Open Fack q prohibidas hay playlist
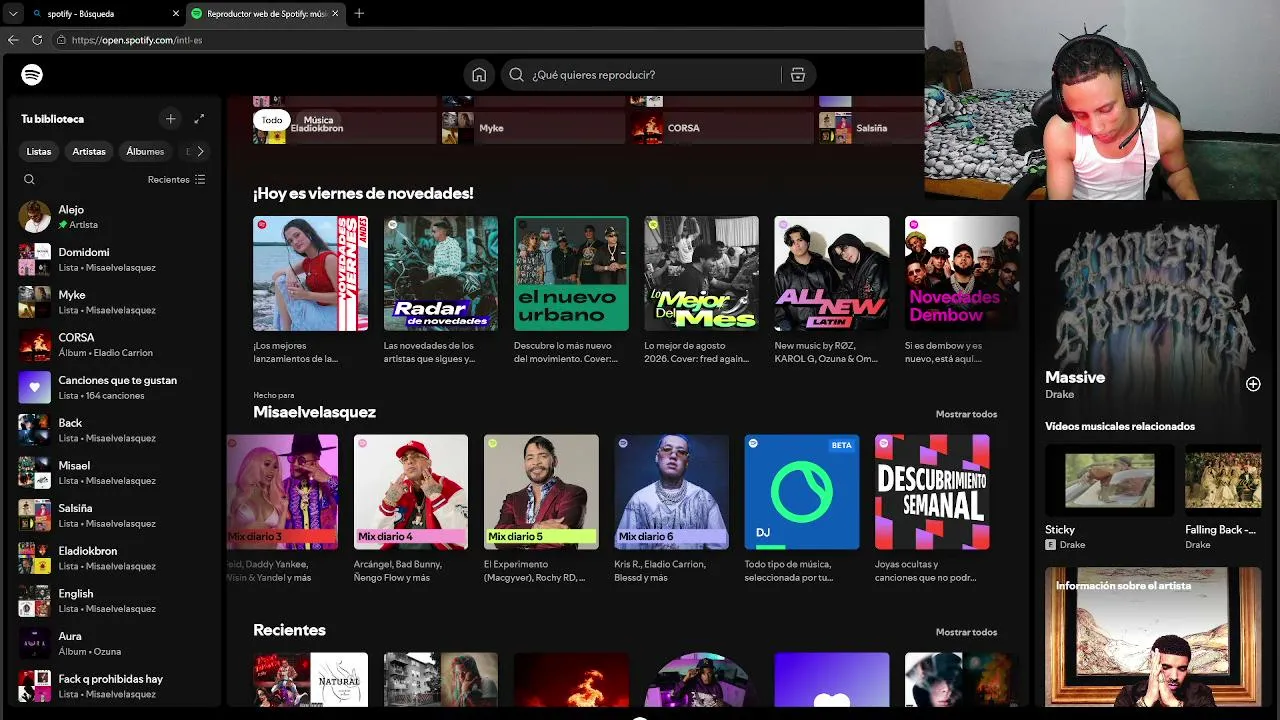 click(113, 686)
